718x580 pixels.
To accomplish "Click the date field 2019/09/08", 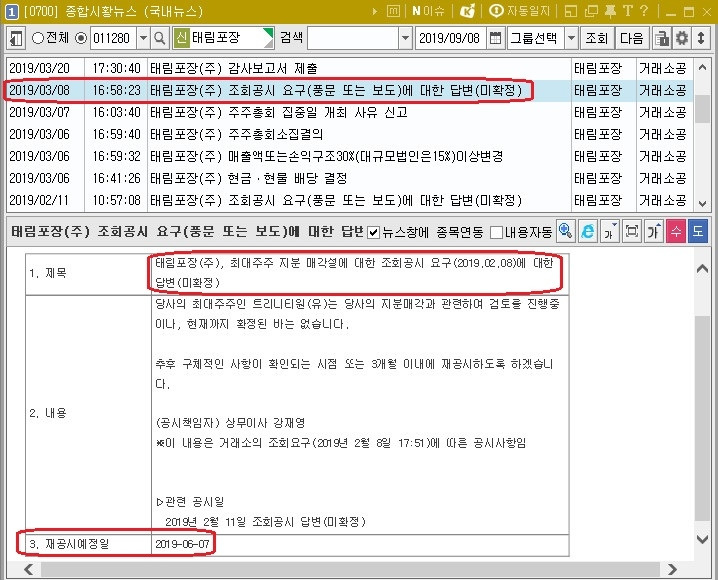I will tap(450, 38).
